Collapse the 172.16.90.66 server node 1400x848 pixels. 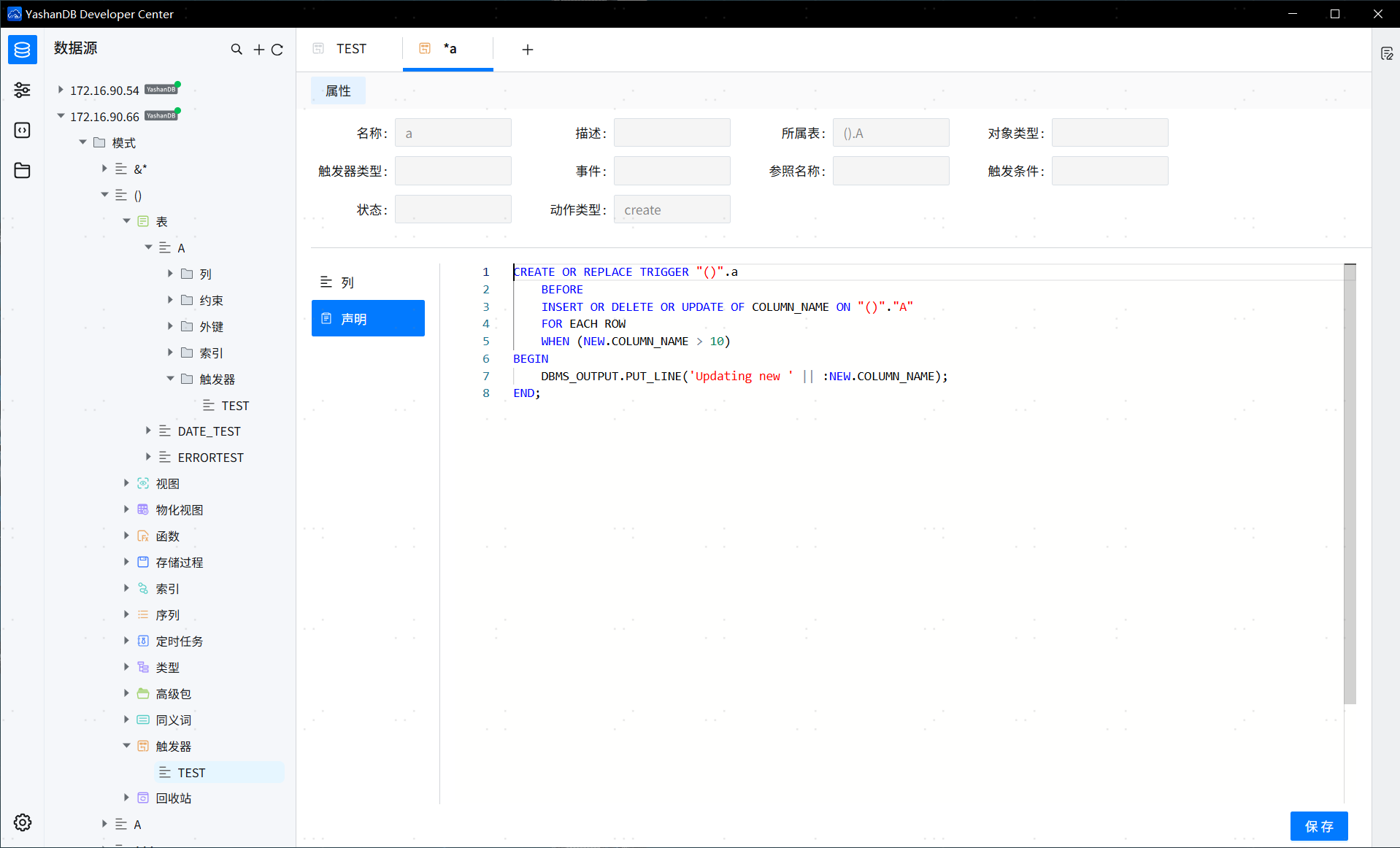click(60, 115)
